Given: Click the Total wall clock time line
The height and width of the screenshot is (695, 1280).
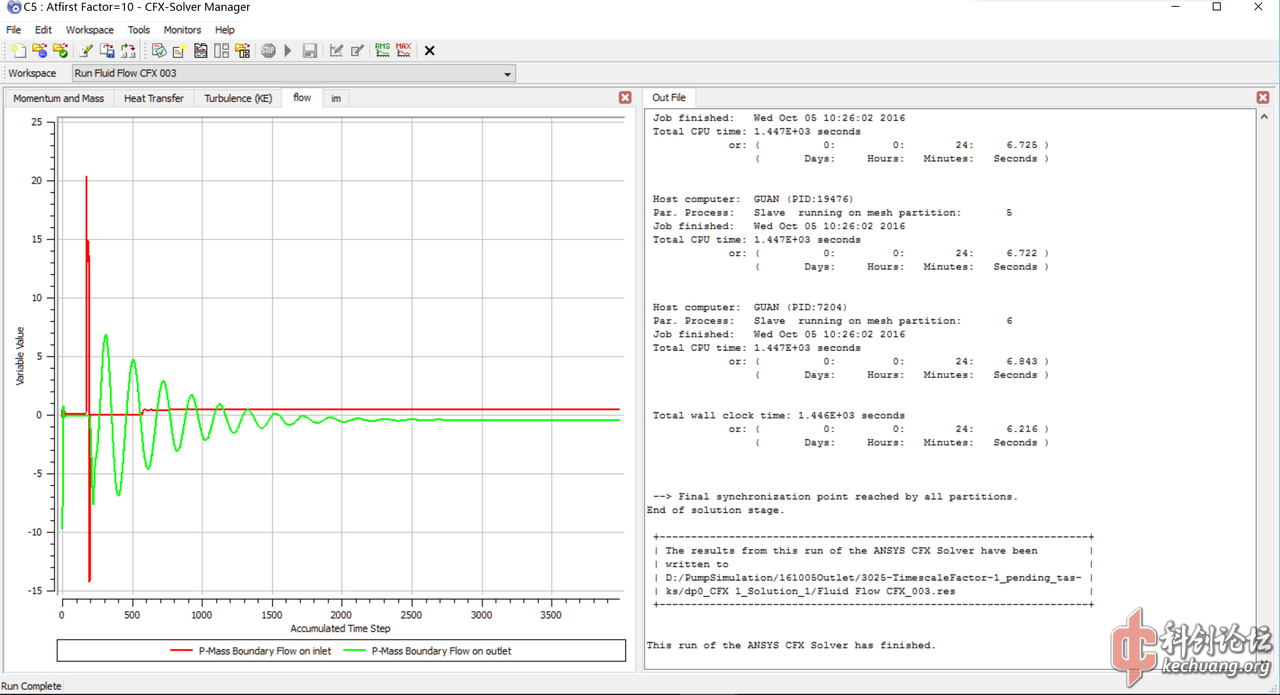Looking at the screenshot, I should (779, 415).
